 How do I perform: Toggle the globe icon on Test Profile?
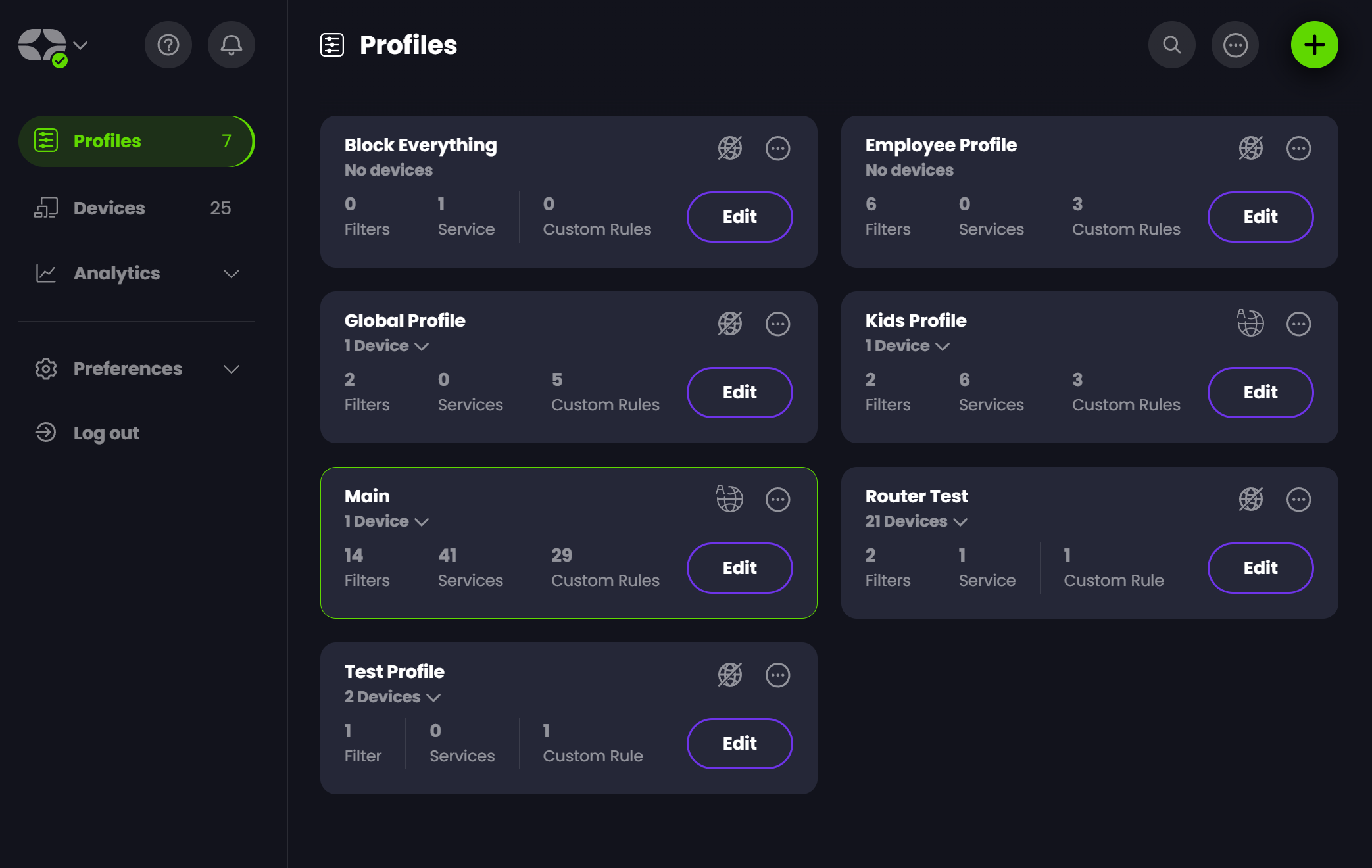tap(730, 675)
